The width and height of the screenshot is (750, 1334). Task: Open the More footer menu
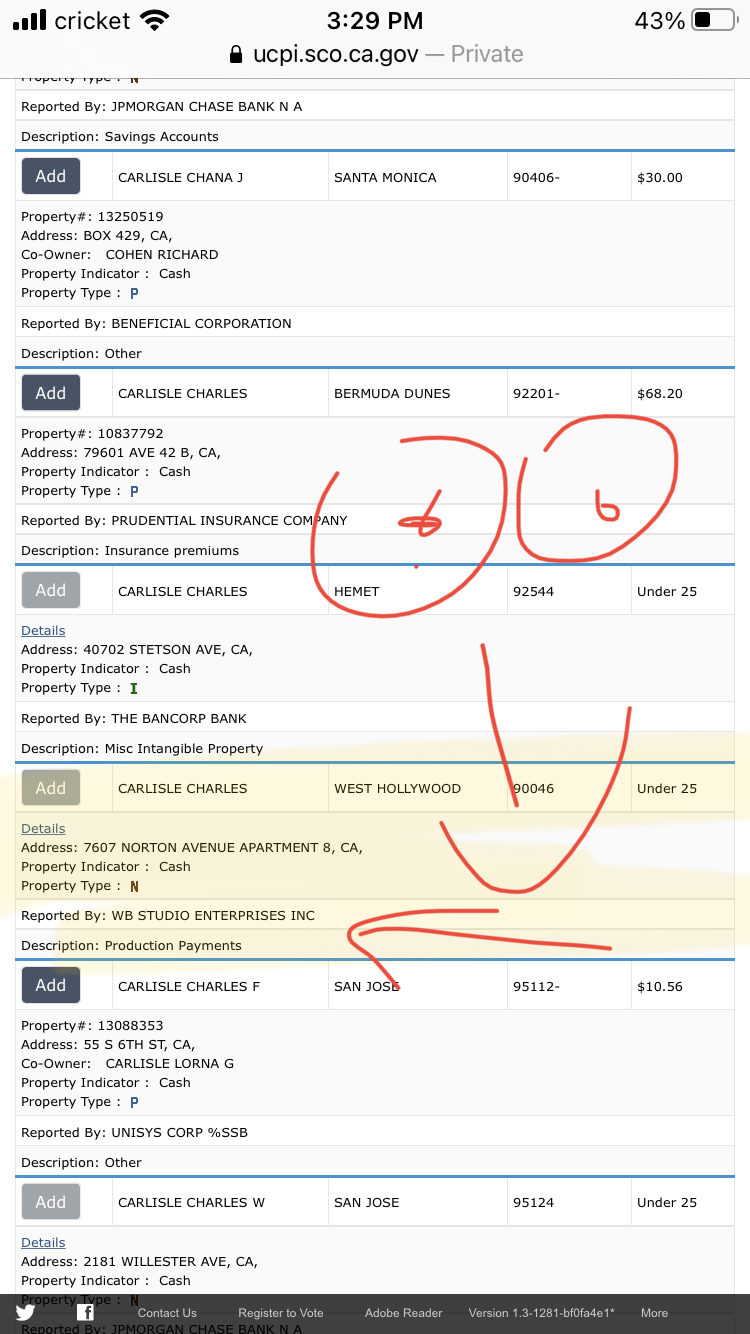tap(654, 1313)
